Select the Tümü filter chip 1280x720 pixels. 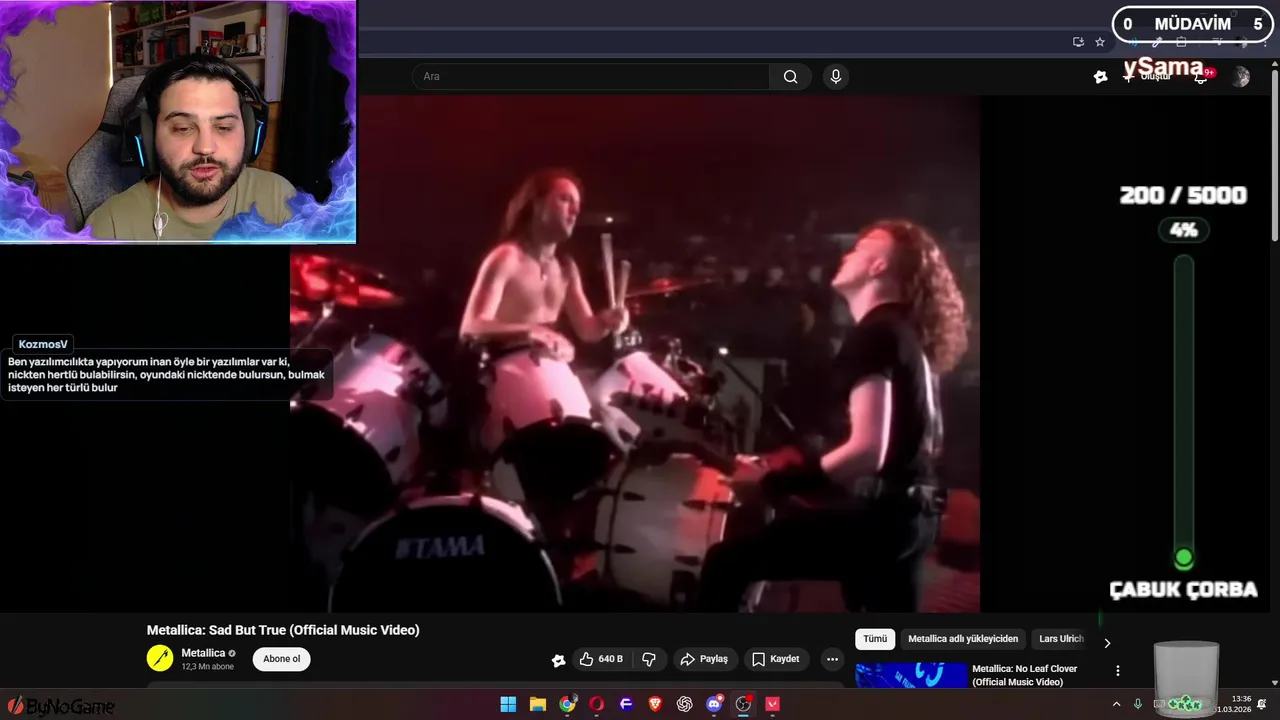pos(875,639)
